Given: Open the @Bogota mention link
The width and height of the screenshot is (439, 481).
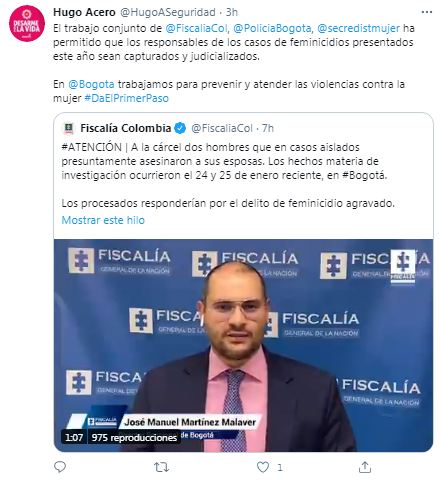Looking at the screenshot, I should 91,84.
